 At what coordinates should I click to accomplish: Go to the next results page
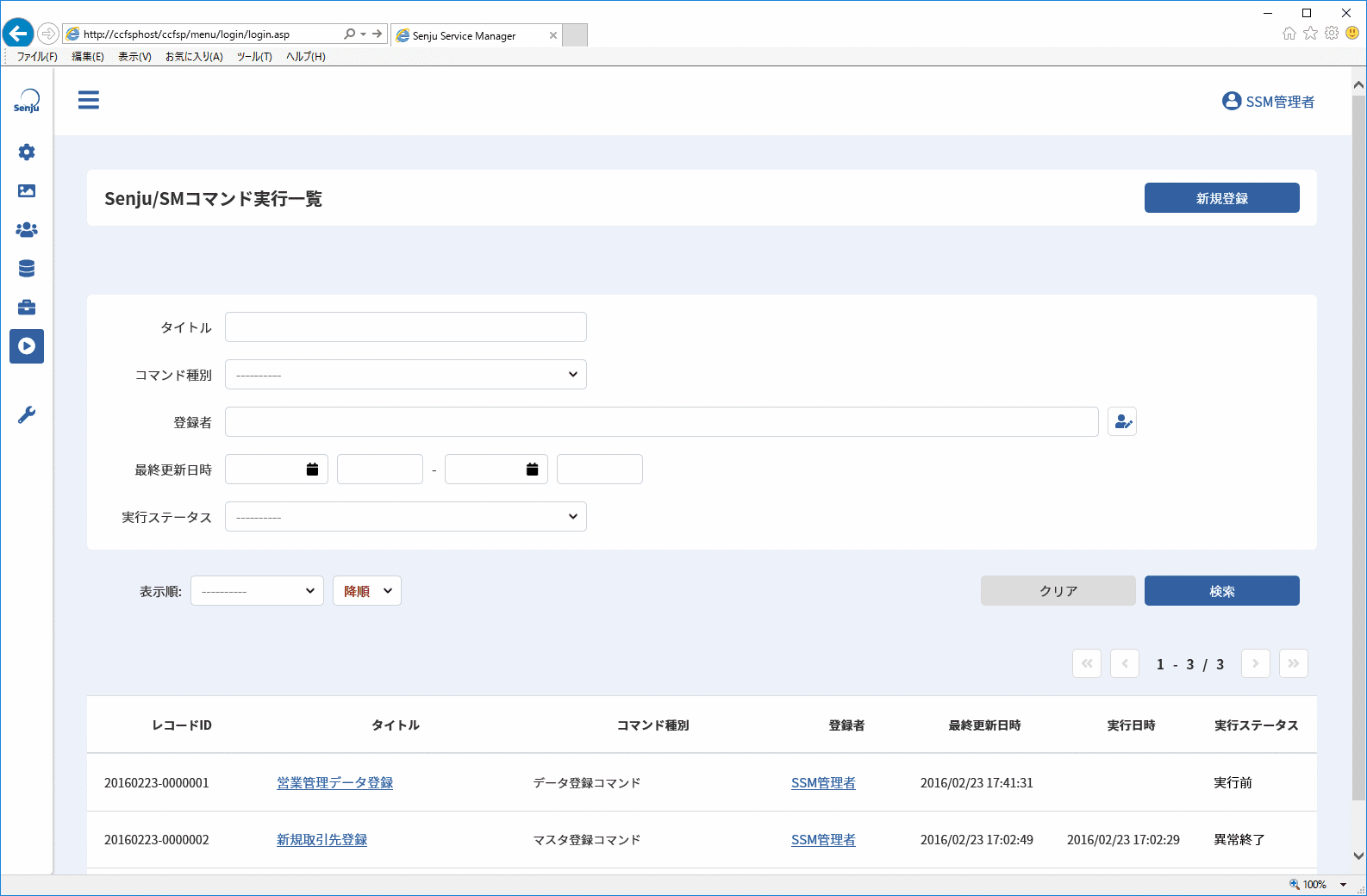click(x=1256, y=663)
